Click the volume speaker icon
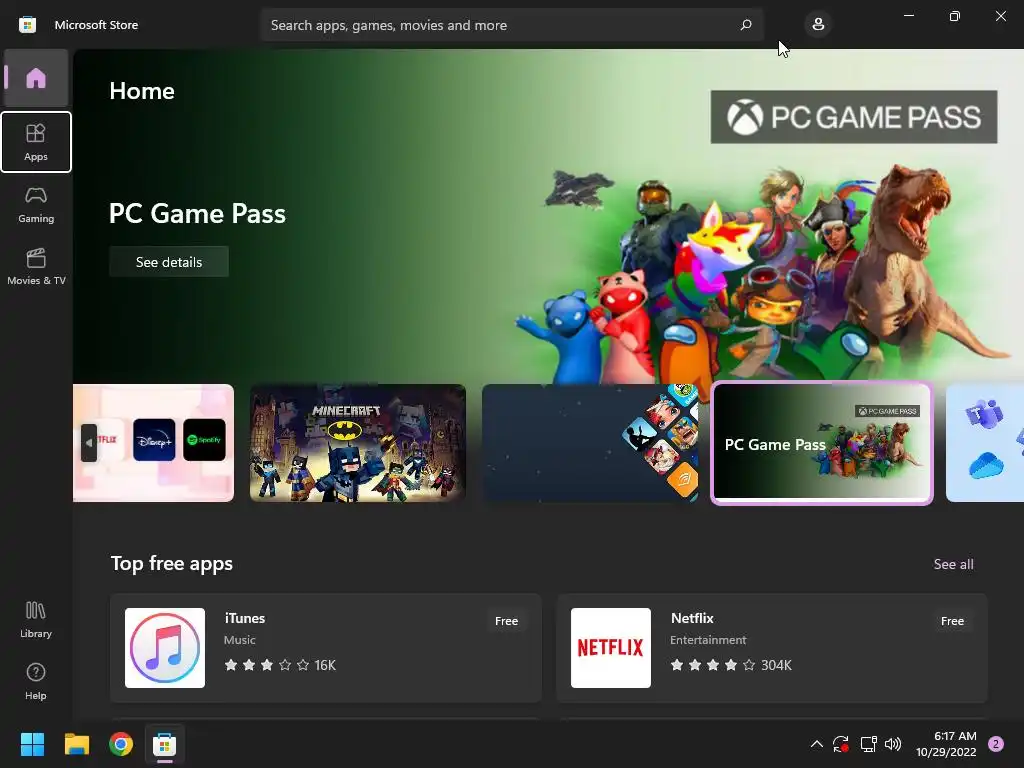Screen dimensions: 1024x768 [893, 744]
